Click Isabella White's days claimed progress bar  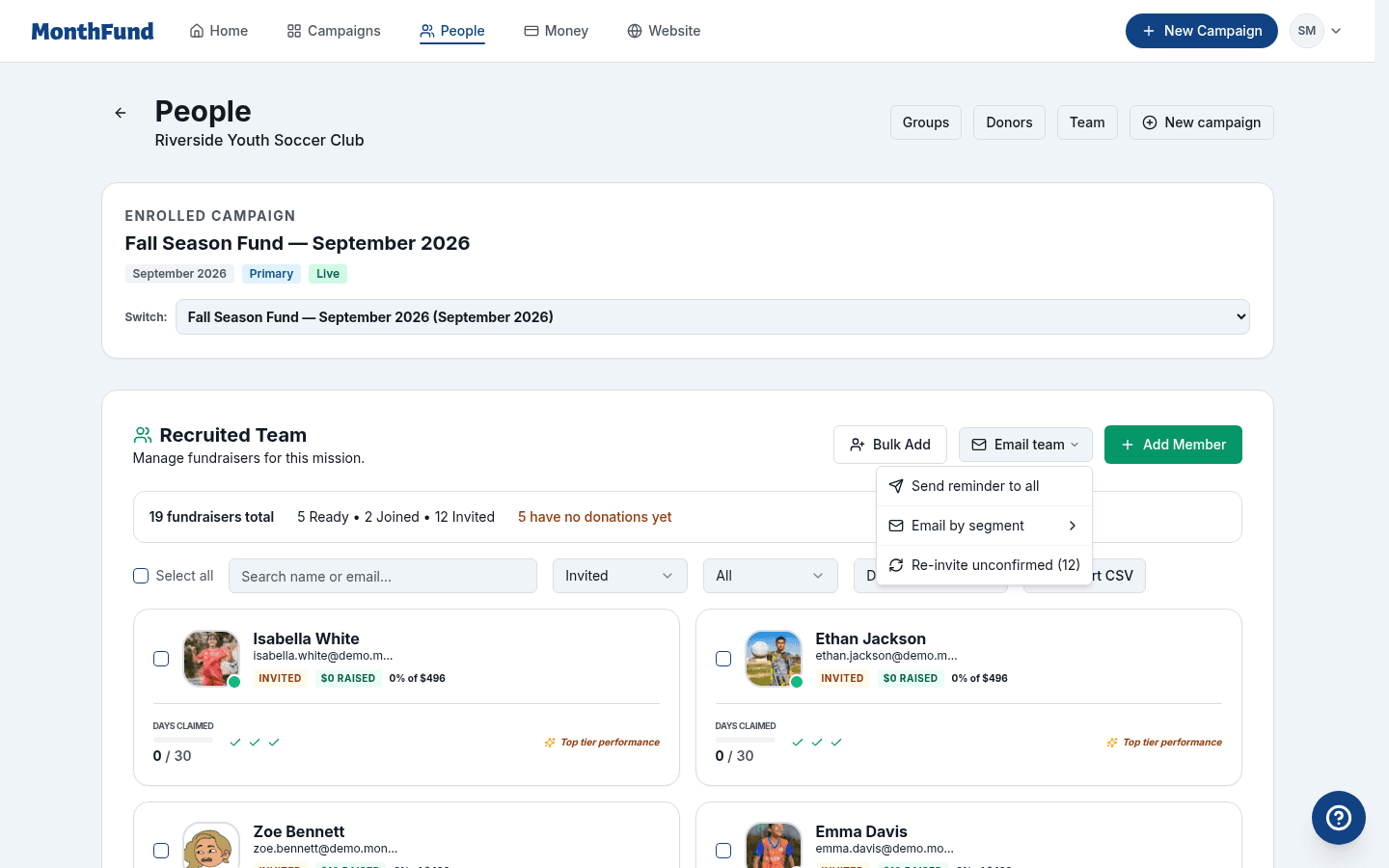click(x=183, y=740)
